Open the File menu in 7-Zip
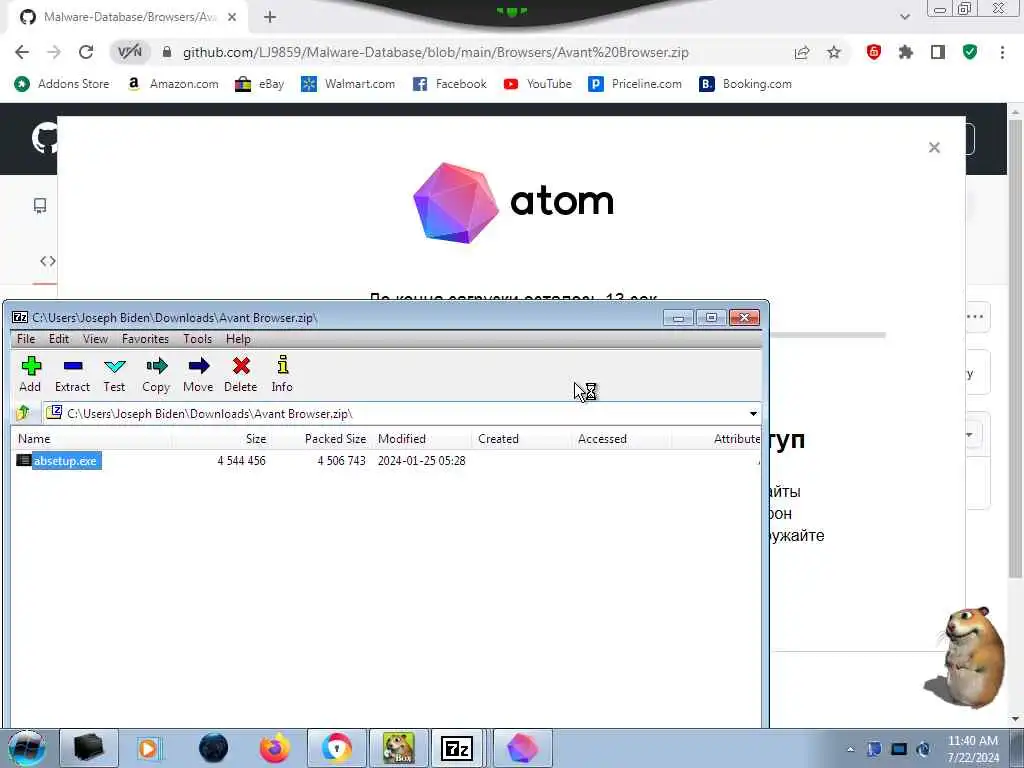 [26, 338]
